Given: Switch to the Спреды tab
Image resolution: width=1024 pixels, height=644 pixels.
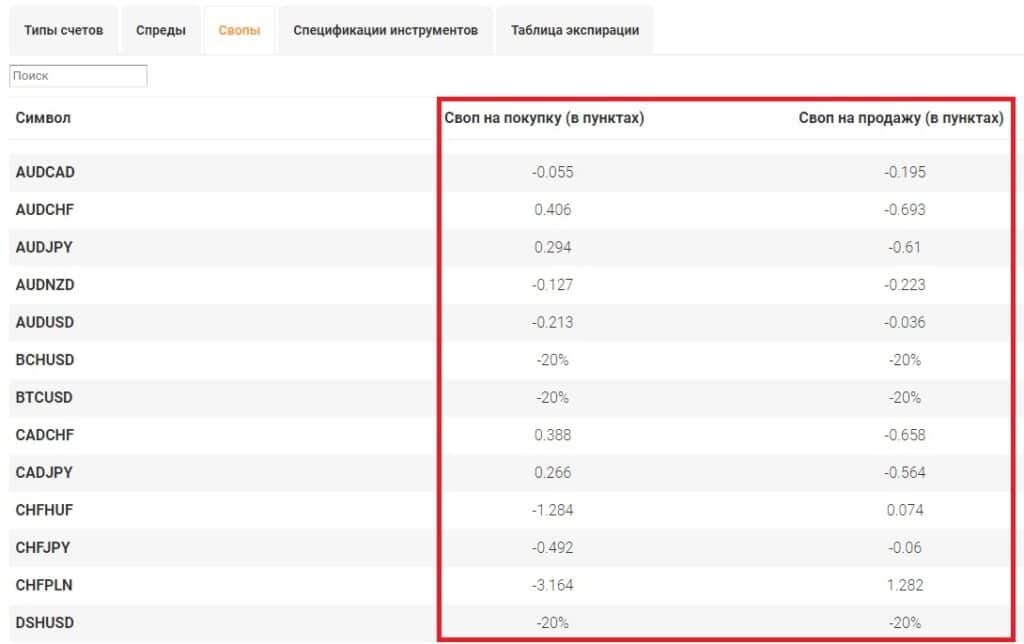Looking at the screenshot, I should (160, 30).
